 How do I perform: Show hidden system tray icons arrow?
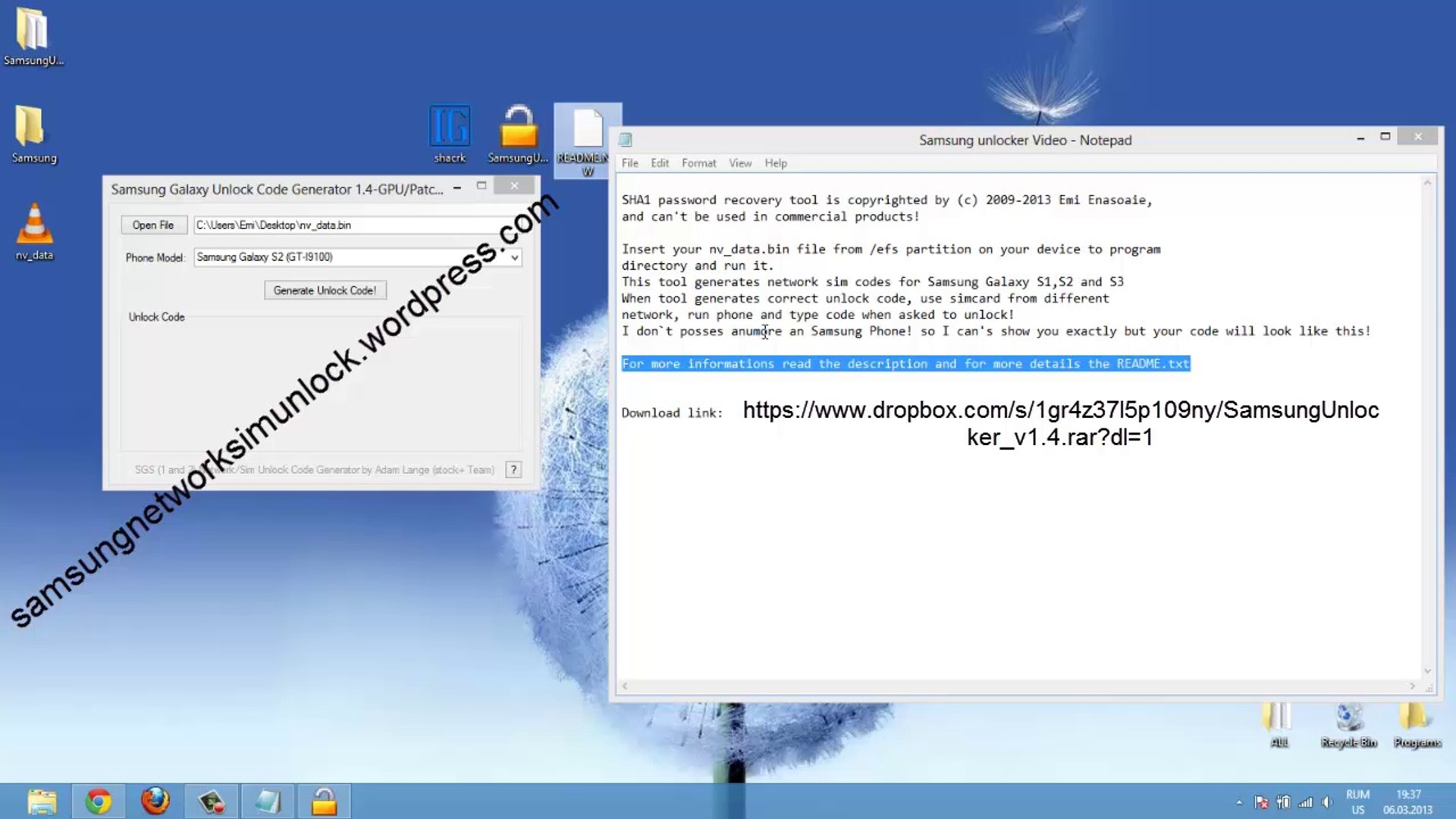coord(1239,802)
